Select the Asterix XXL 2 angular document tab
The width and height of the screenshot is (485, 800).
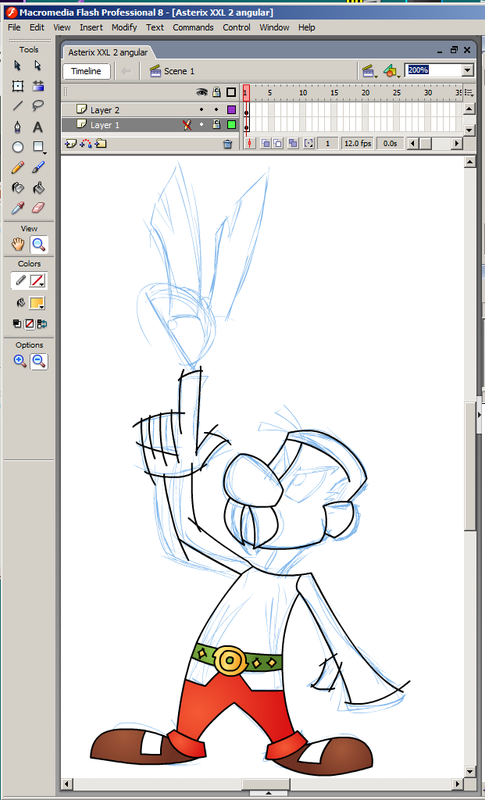tap(108, 52)
